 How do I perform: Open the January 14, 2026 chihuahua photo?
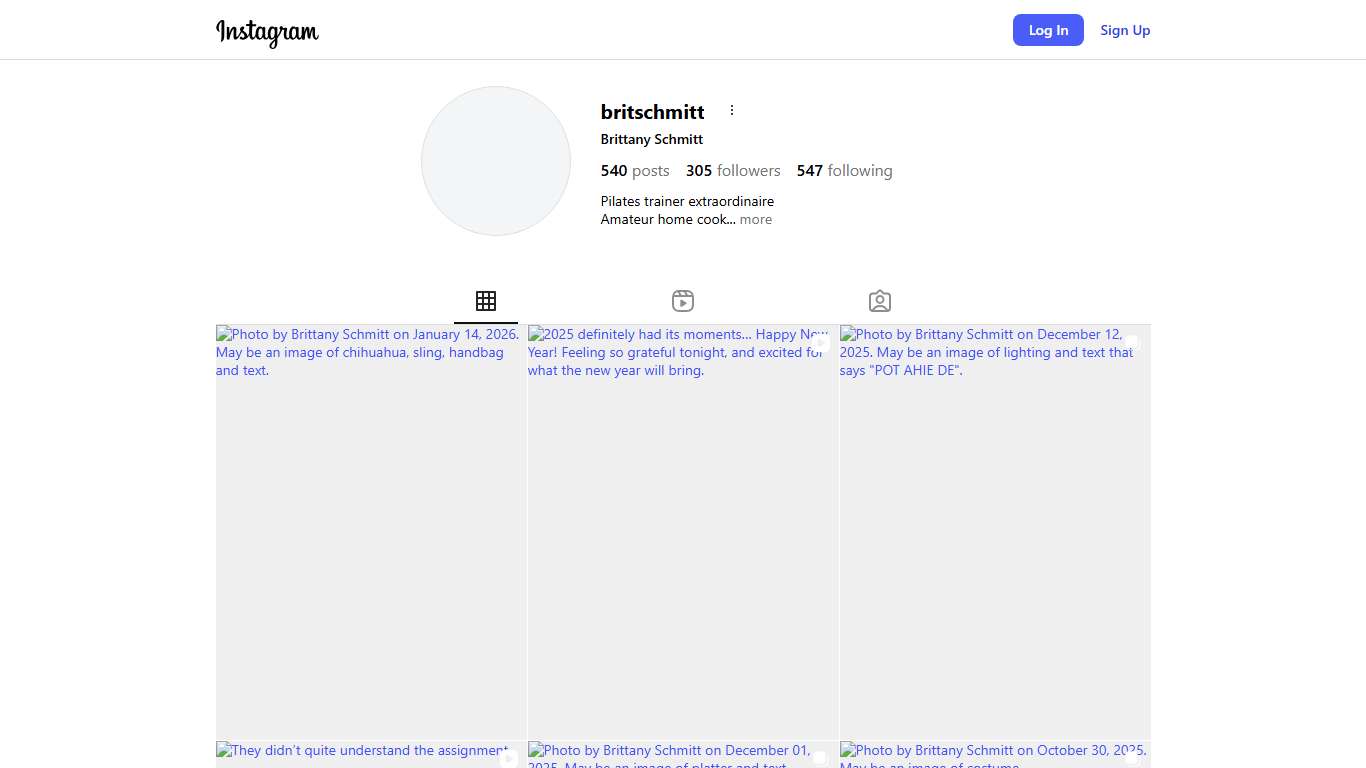(371, 532)
